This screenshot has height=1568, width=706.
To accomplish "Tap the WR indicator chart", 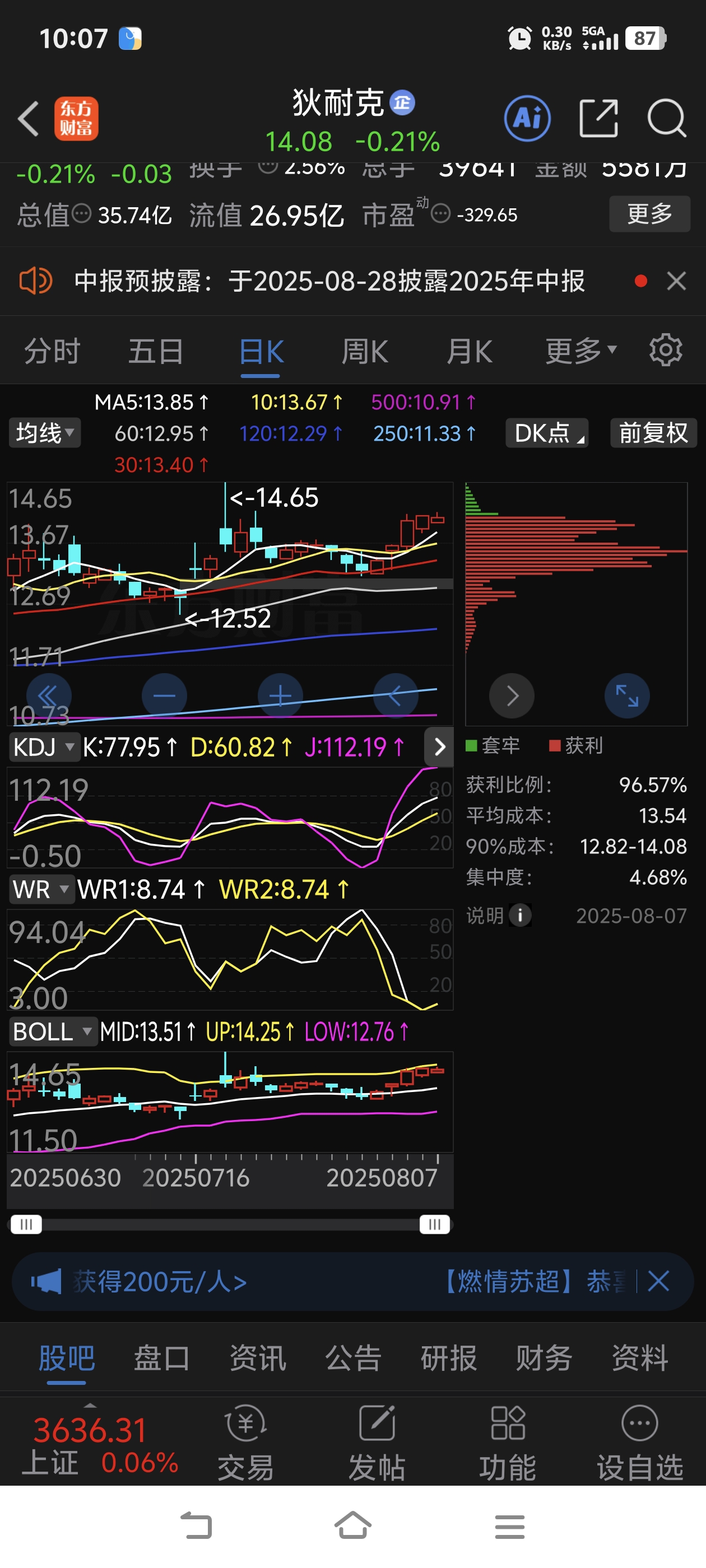I will 230,959.
